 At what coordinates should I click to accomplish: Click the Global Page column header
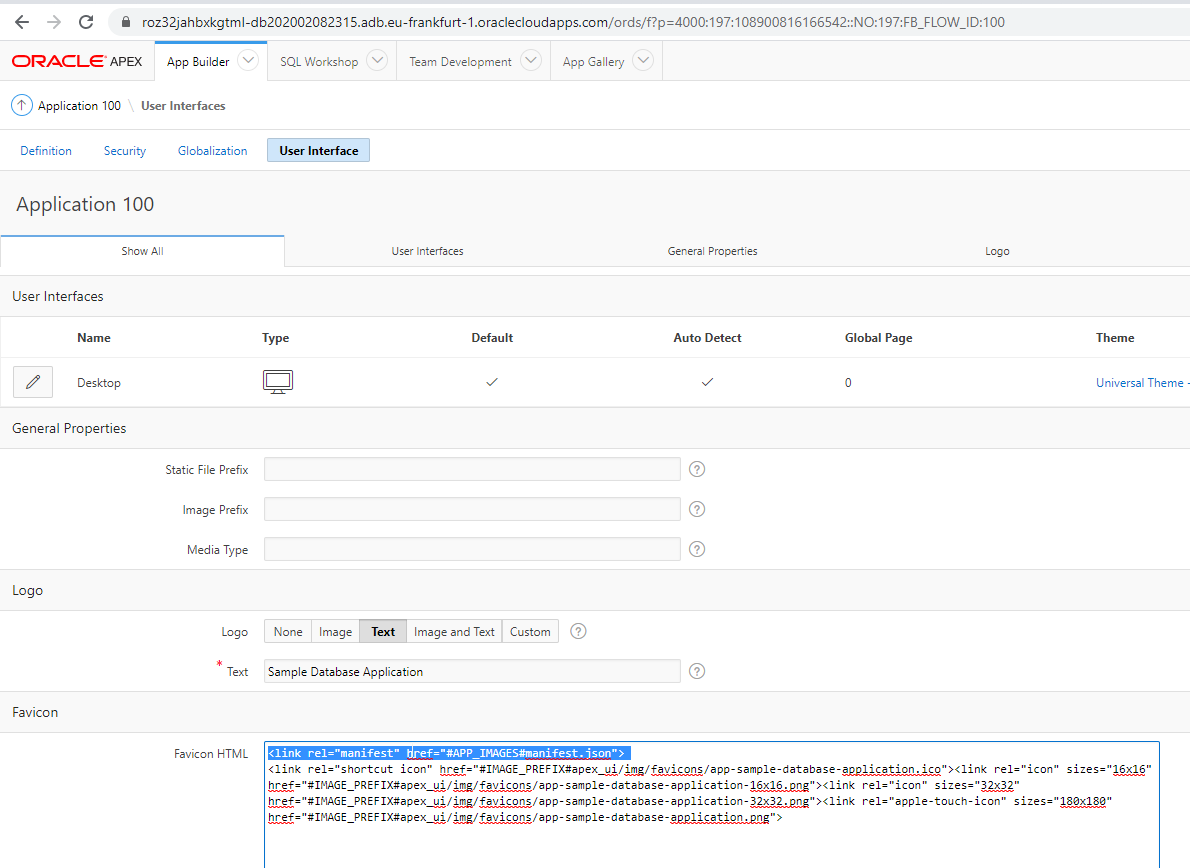878,338
